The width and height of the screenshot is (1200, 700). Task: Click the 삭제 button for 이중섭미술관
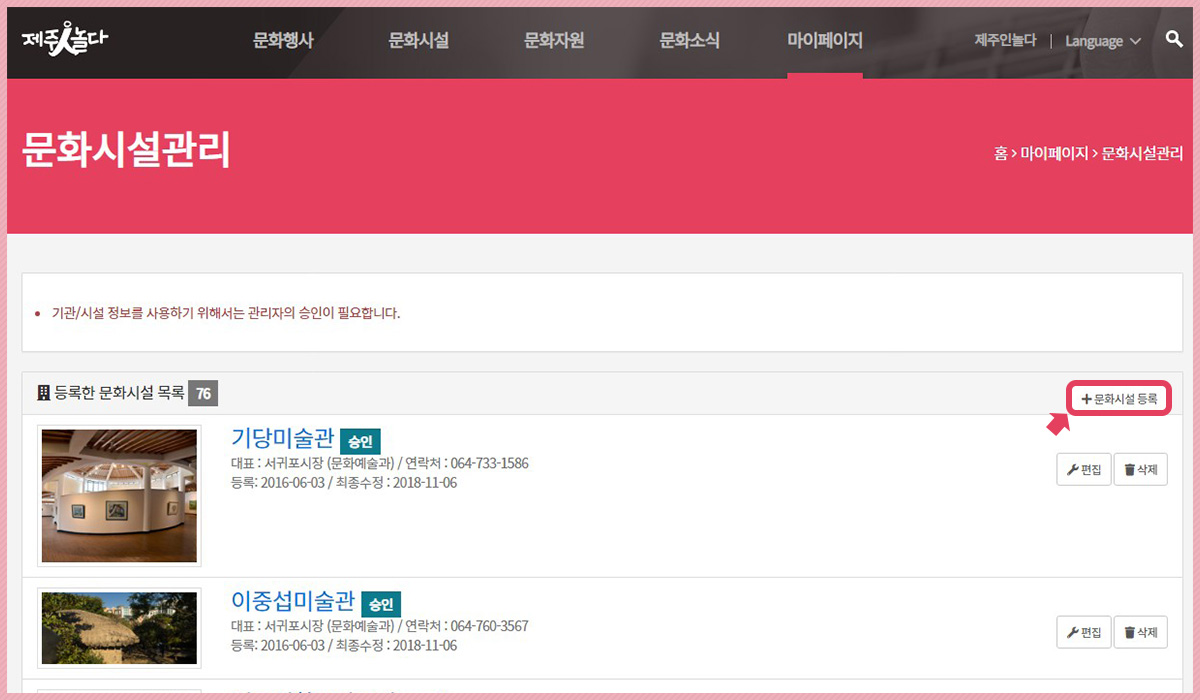point(1141,632)
